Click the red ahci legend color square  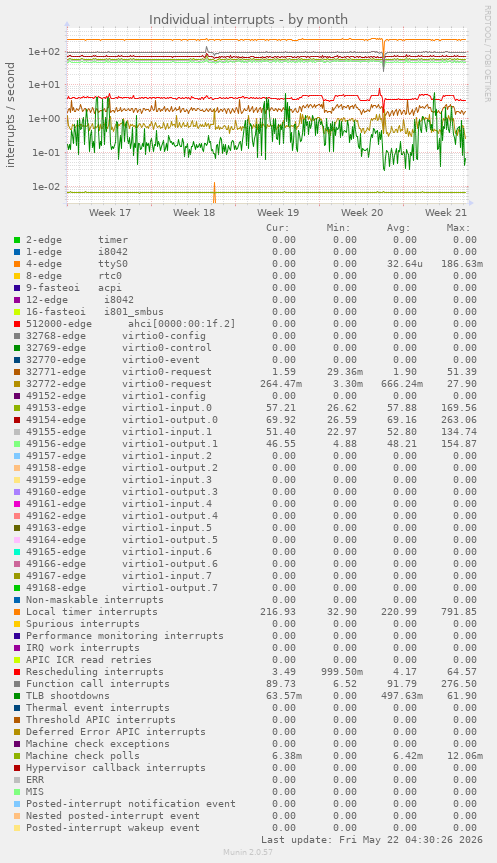(x=17, y=324)
